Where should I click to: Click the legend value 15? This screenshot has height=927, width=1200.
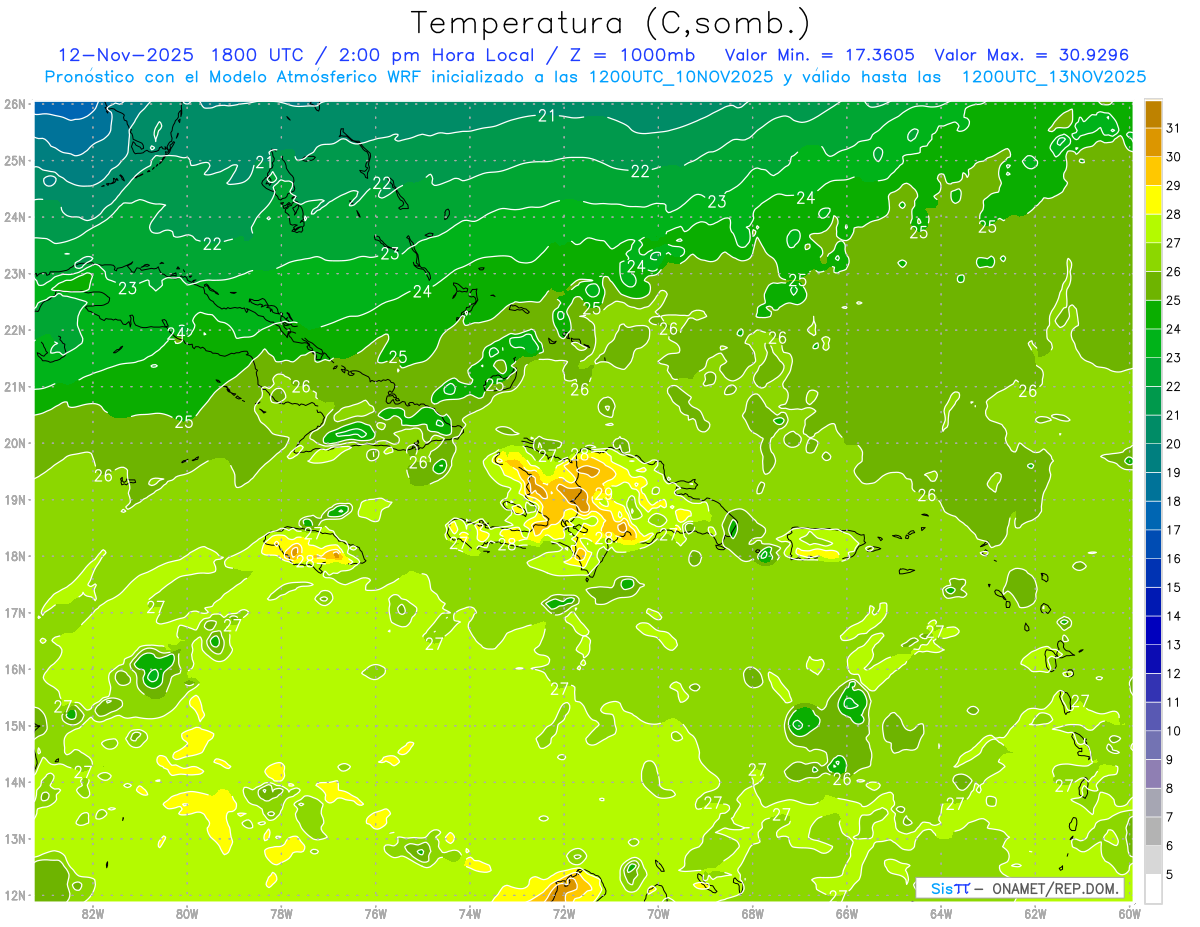[x=1174, y=587]
